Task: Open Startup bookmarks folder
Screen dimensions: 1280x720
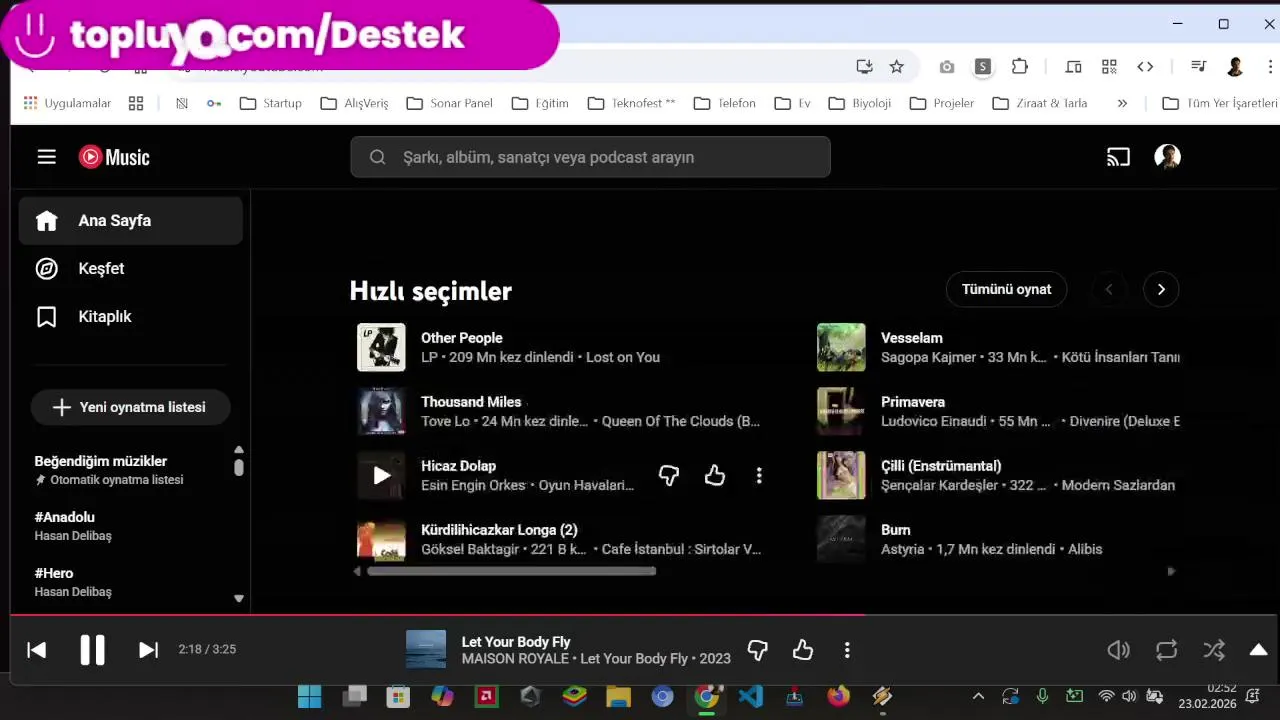Action: click(270, 103)
